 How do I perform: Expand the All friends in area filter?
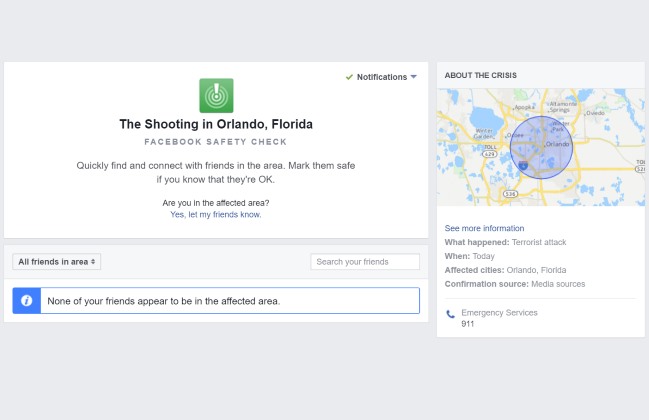click(x=57, y=261)
